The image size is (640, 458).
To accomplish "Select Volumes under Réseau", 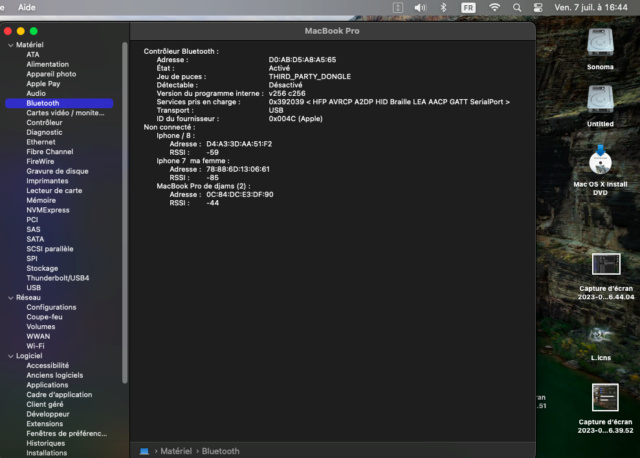I will click(40, 327).
